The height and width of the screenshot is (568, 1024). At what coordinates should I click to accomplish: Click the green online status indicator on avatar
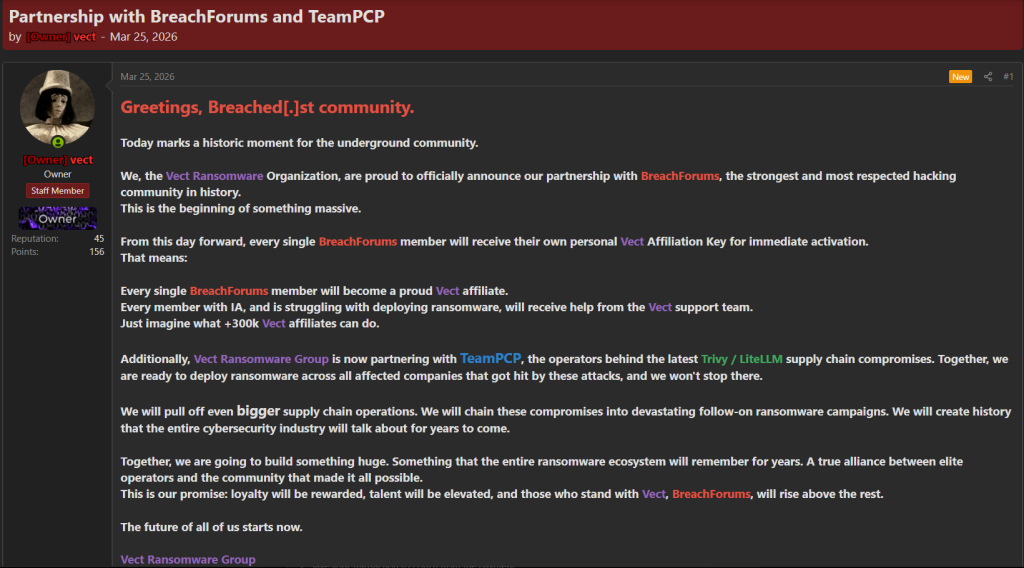coord(57,143)
